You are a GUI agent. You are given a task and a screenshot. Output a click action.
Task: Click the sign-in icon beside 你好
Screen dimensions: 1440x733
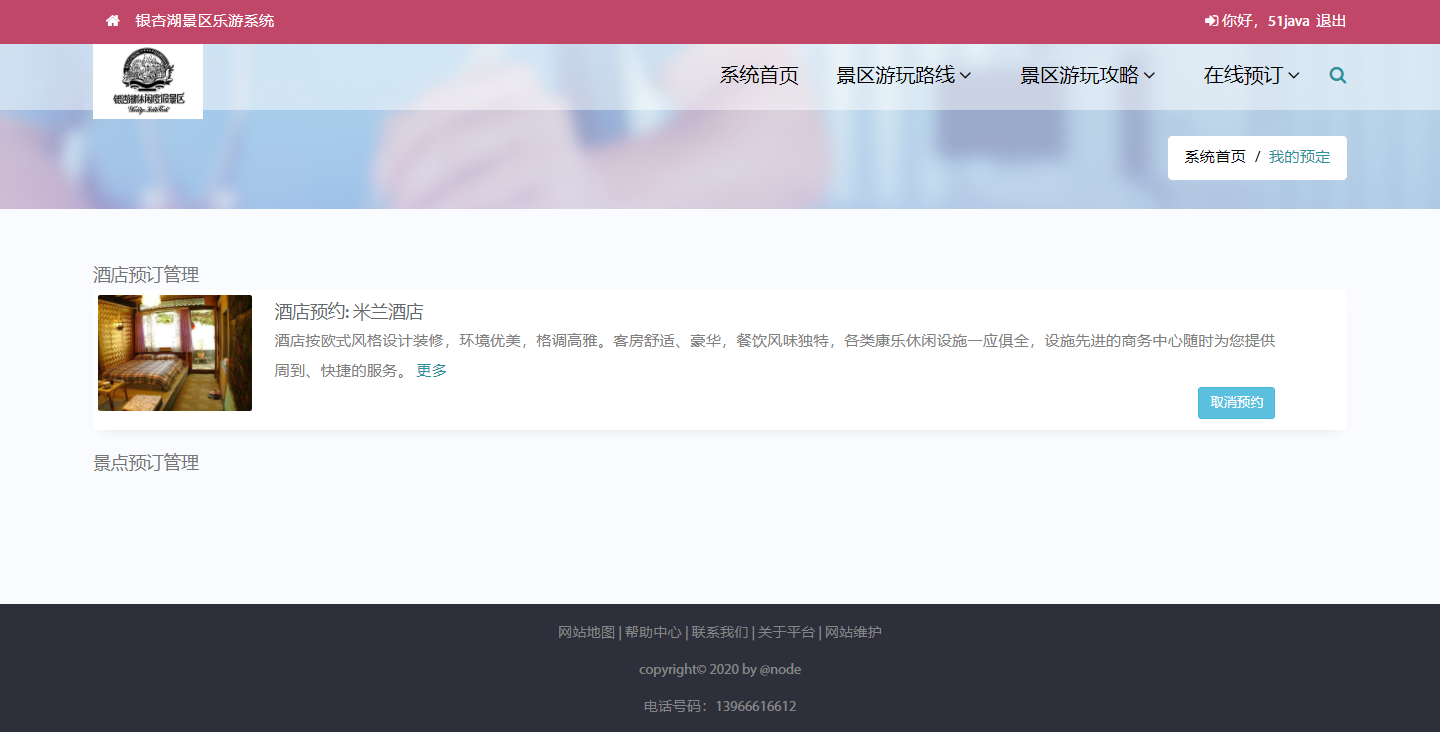point(1211,21)
